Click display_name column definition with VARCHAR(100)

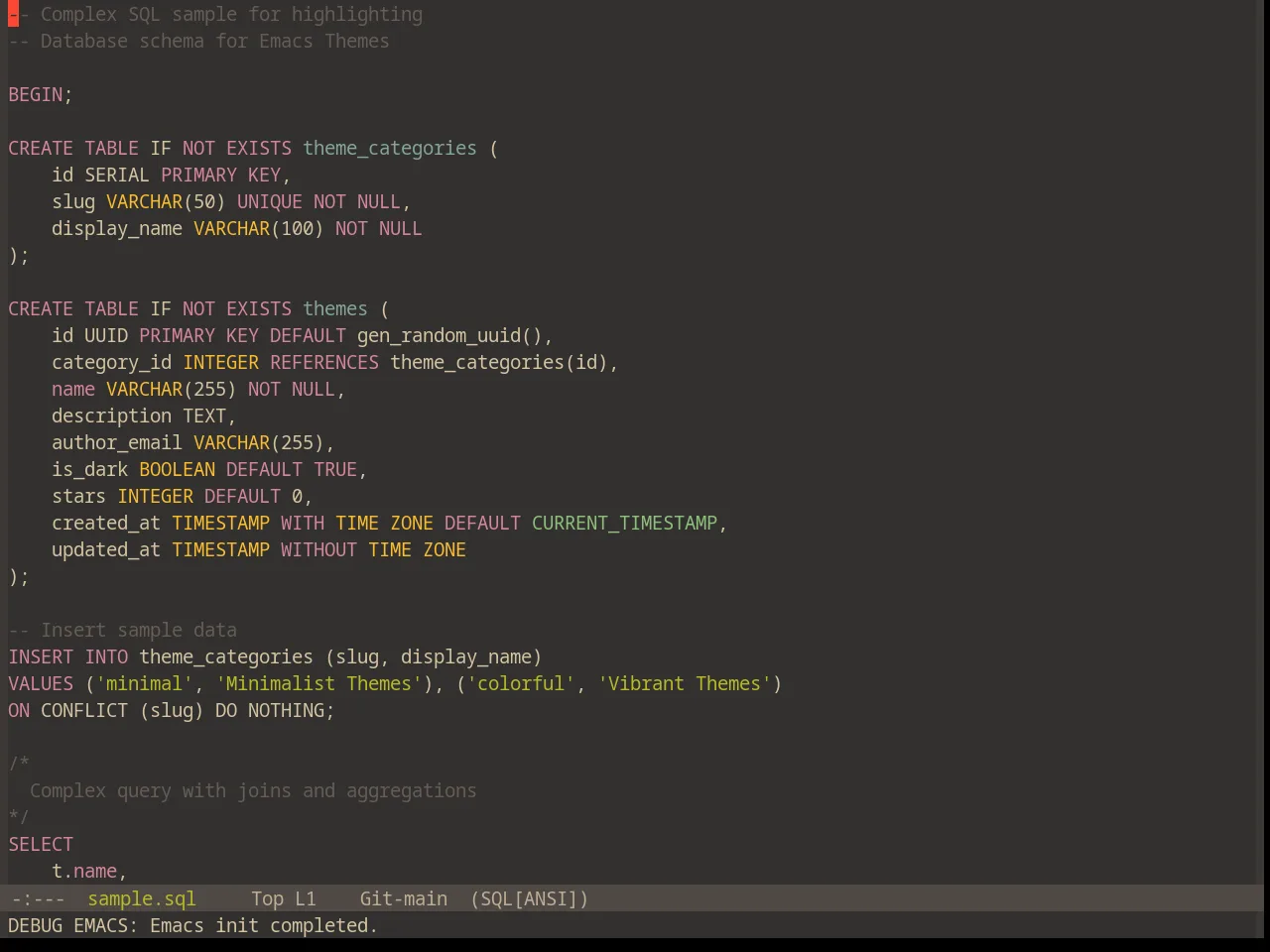pos(237,228)
